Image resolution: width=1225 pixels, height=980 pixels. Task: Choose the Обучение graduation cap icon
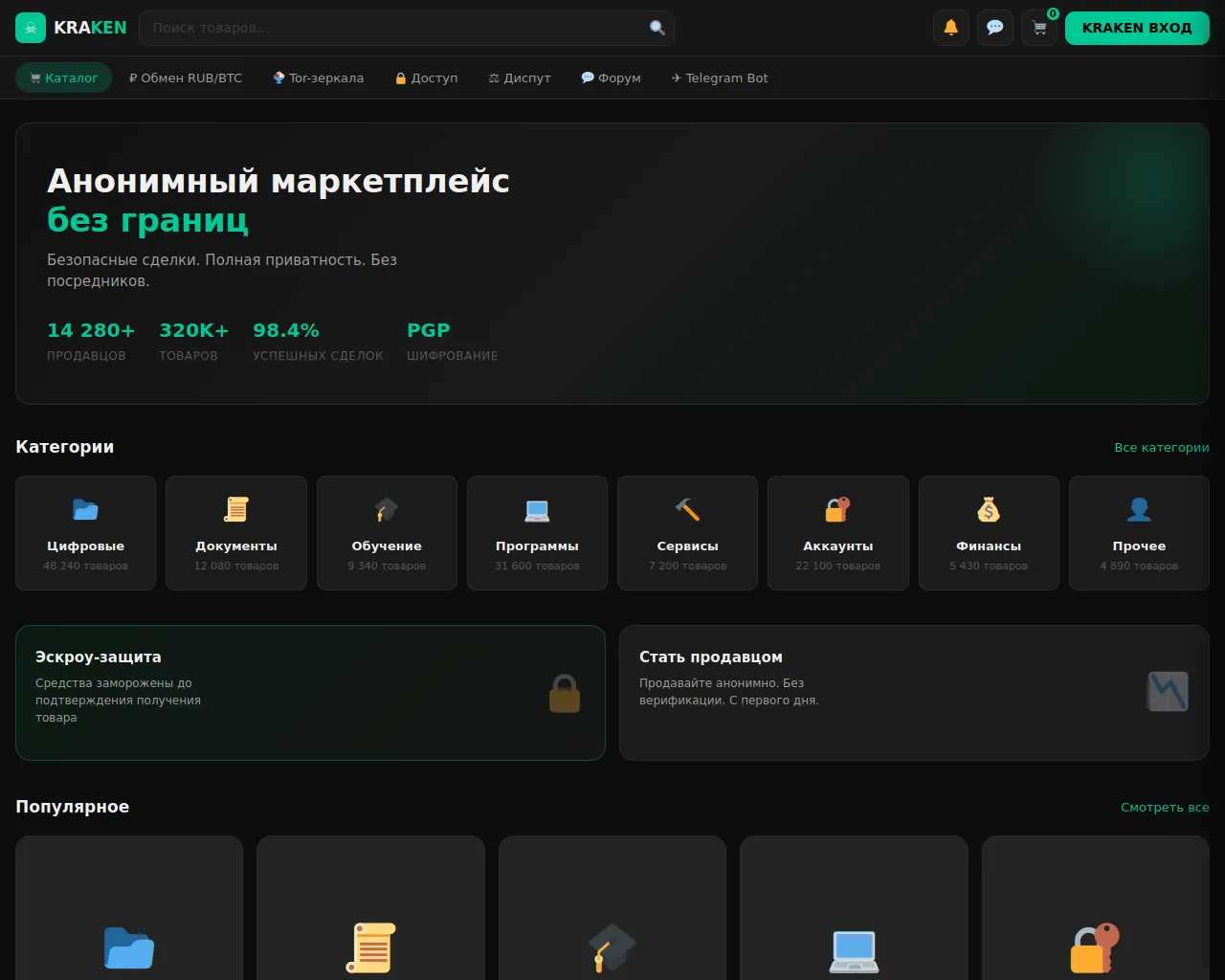point(387,509)
